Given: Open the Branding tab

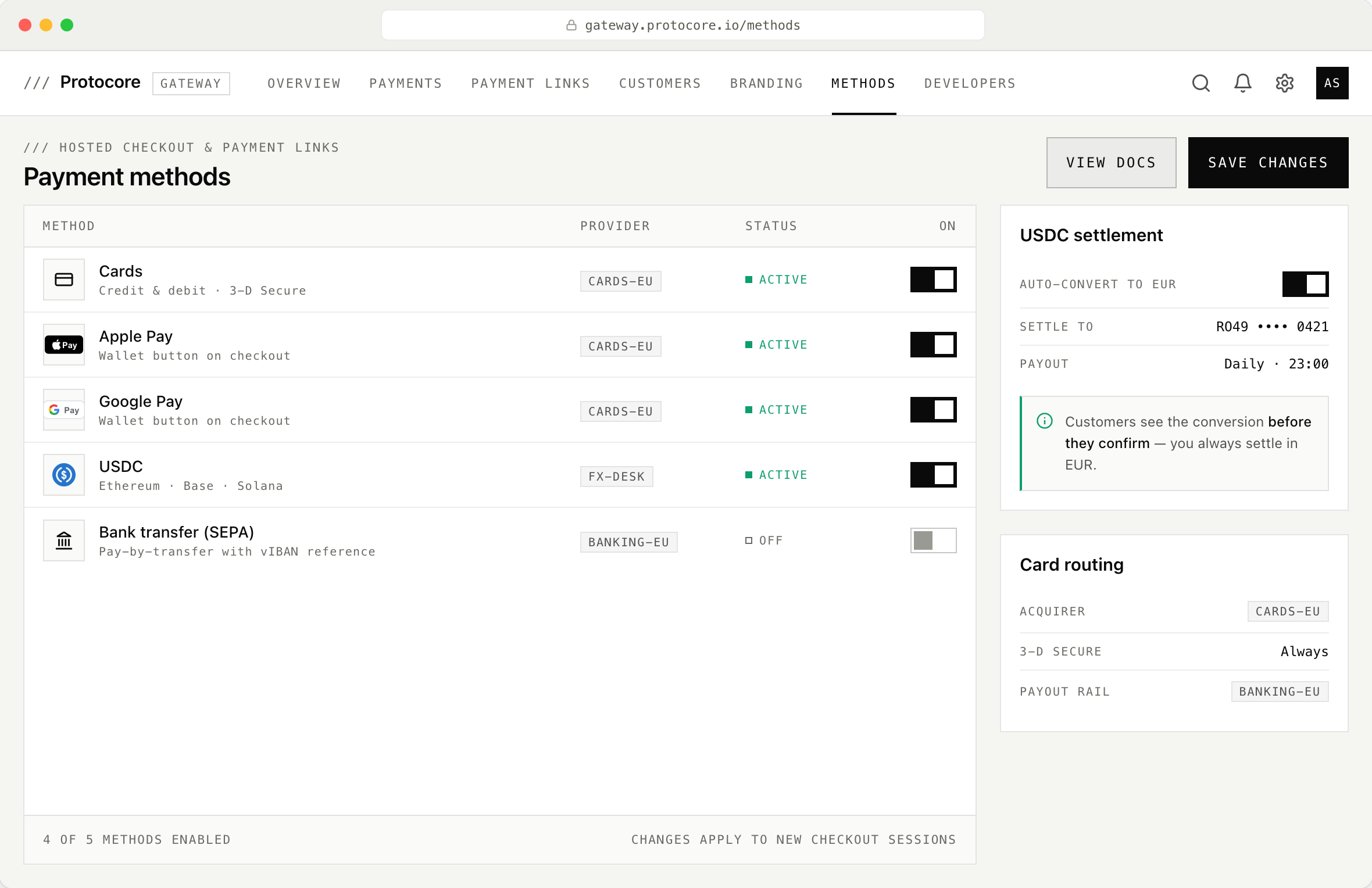Looking at the screenshot, I should (x=766, y=83).
